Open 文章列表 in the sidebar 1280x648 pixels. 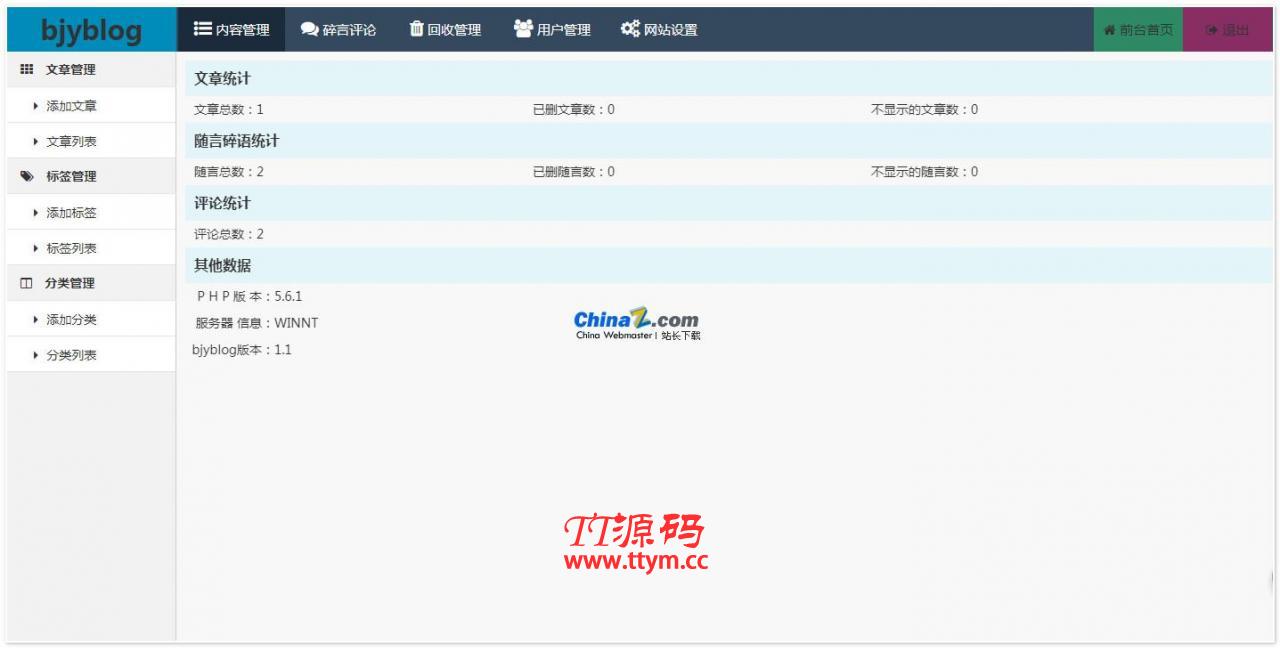[x=91, y=141]
